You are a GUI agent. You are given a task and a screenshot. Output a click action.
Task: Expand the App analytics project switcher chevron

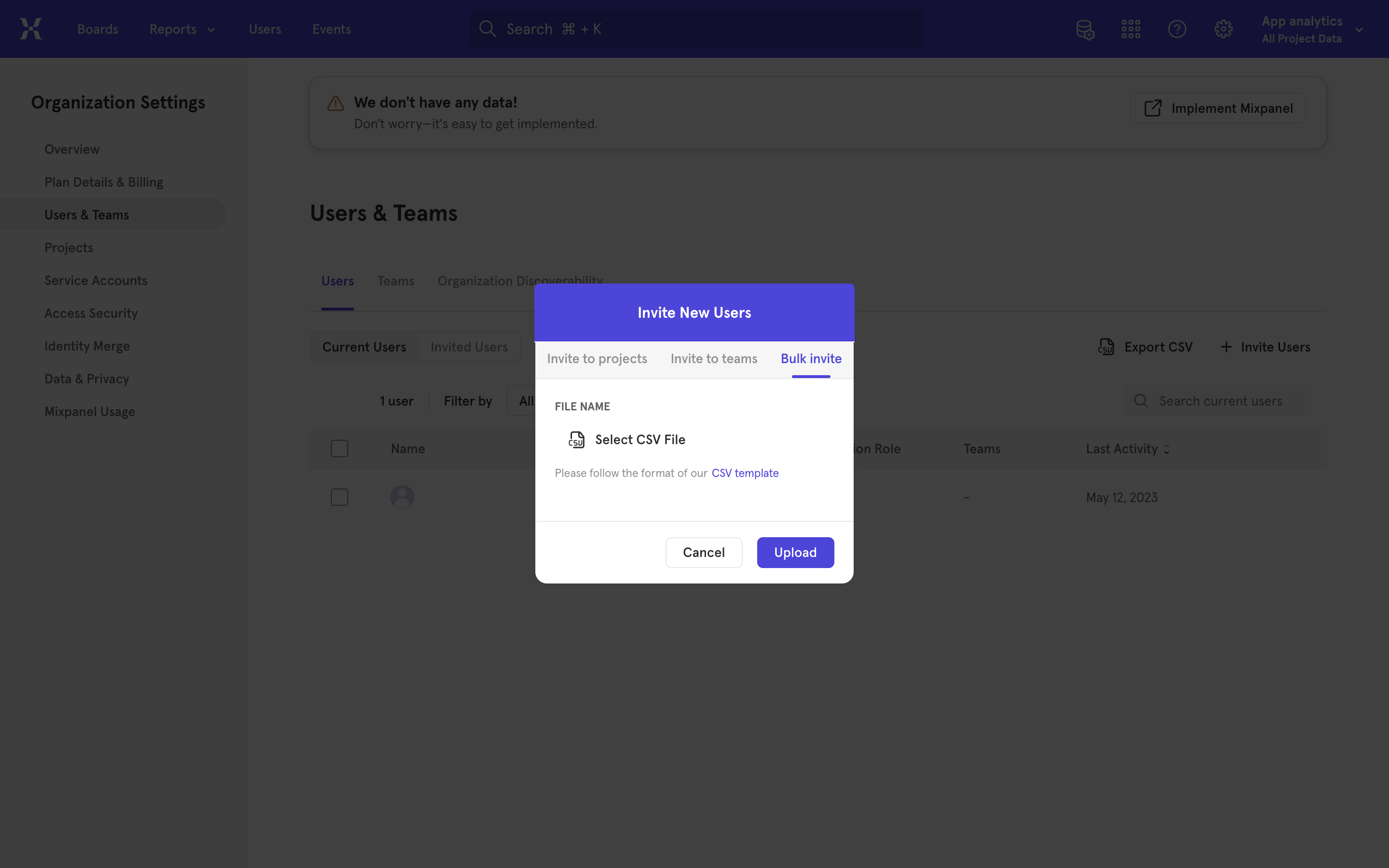[x=1359, y=29]
